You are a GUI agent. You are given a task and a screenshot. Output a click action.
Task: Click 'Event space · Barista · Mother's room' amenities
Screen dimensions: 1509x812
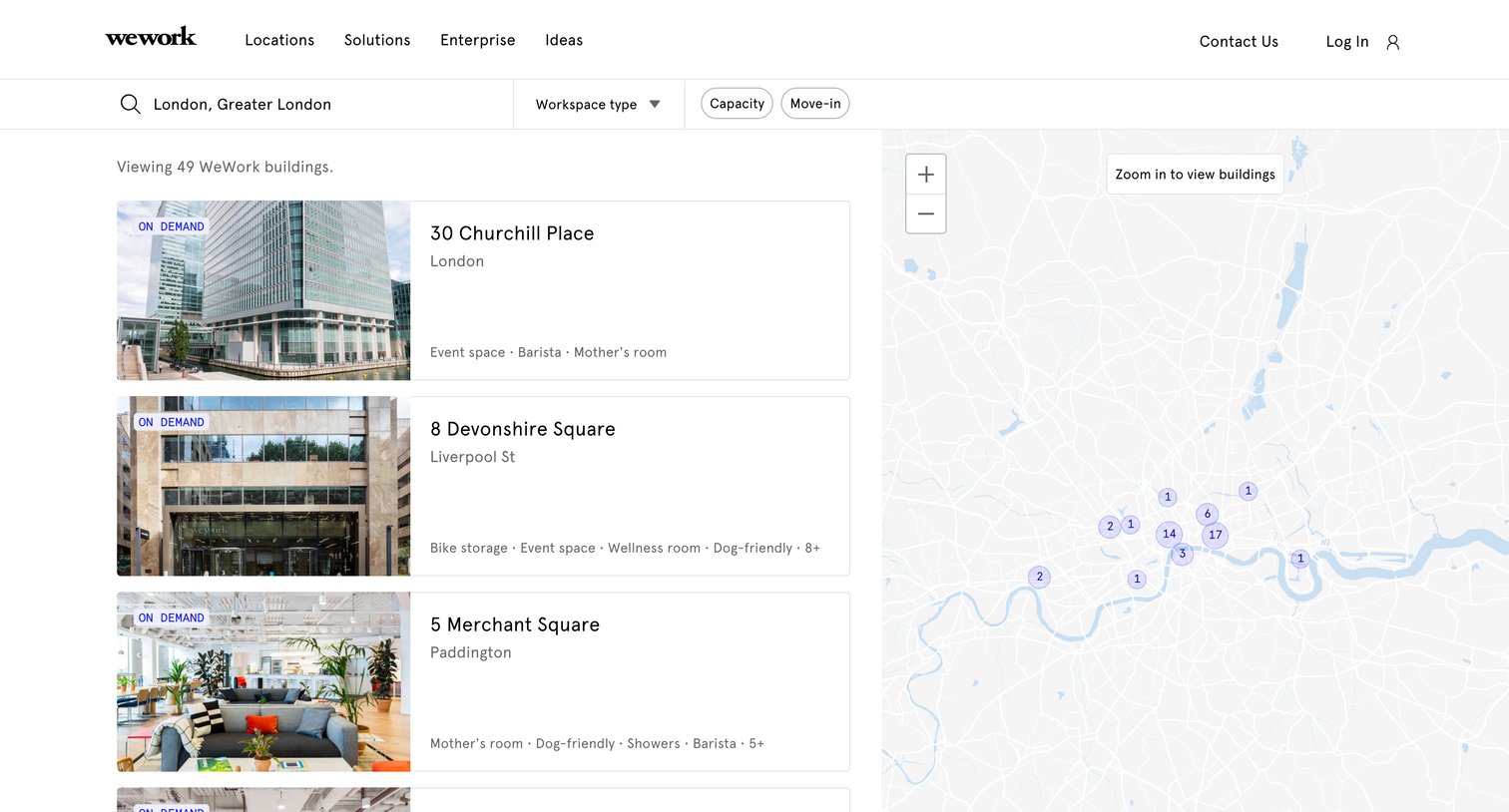coord(548,352)
